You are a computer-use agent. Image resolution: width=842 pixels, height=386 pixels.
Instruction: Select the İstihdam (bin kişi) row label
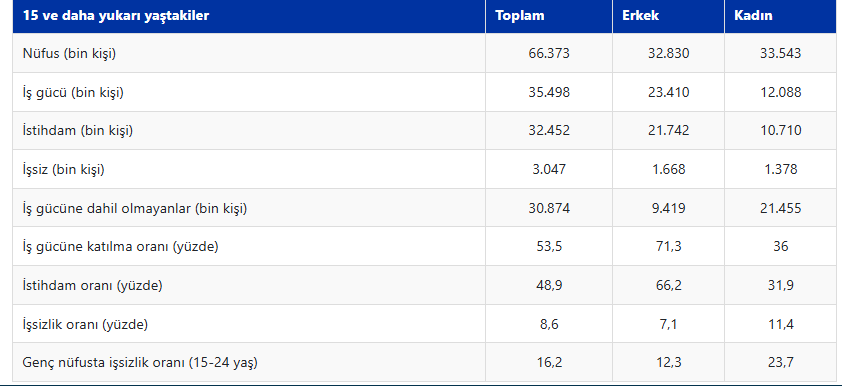click(77, 130)
